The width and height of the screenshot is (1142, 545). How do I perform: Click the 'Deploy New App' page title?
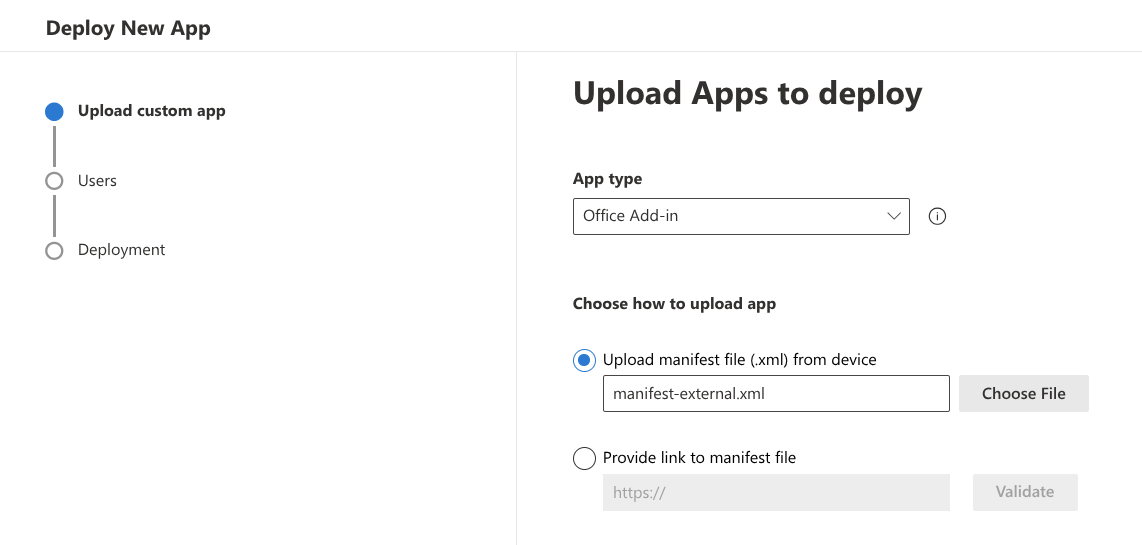[x=128, y=28]
